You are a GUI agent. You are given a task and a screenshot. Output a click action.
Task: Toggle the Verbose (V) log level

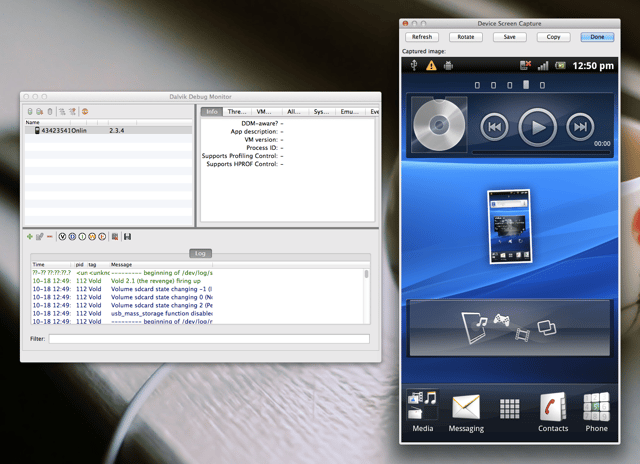pos(62,237)
